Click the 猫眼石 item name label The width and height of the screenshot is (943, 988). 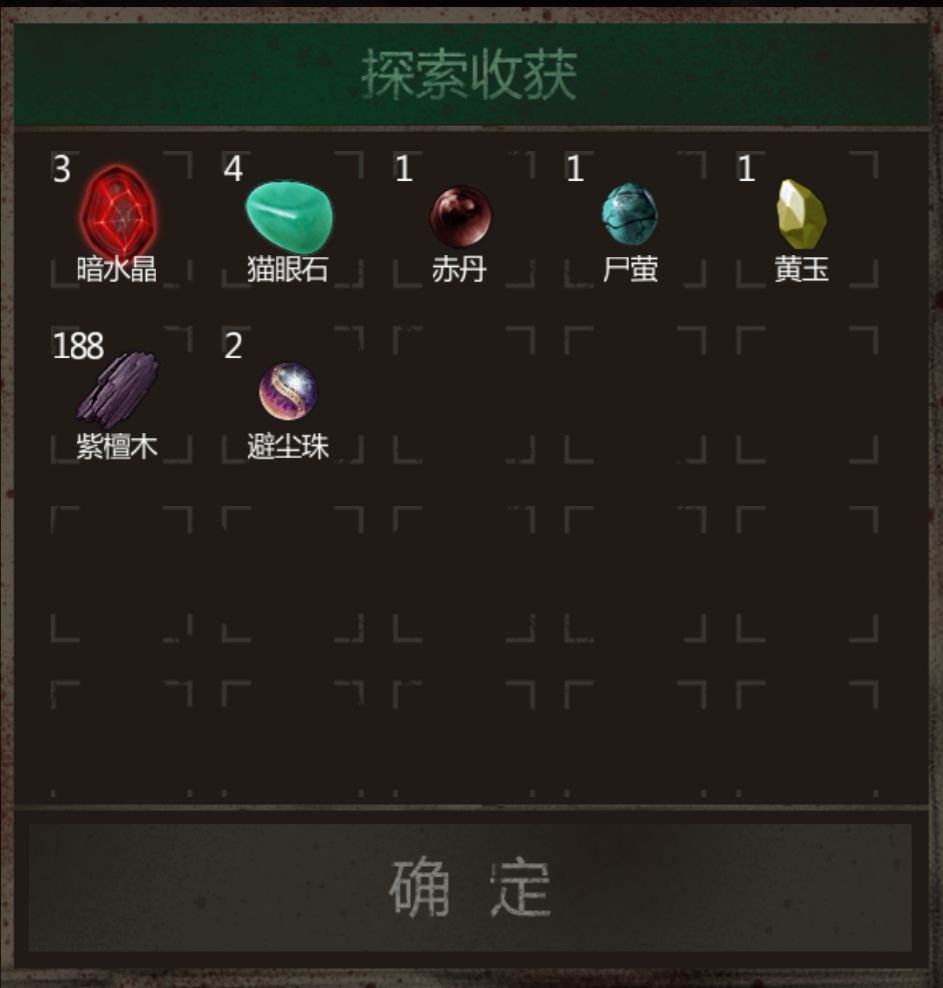coord(288,269)
